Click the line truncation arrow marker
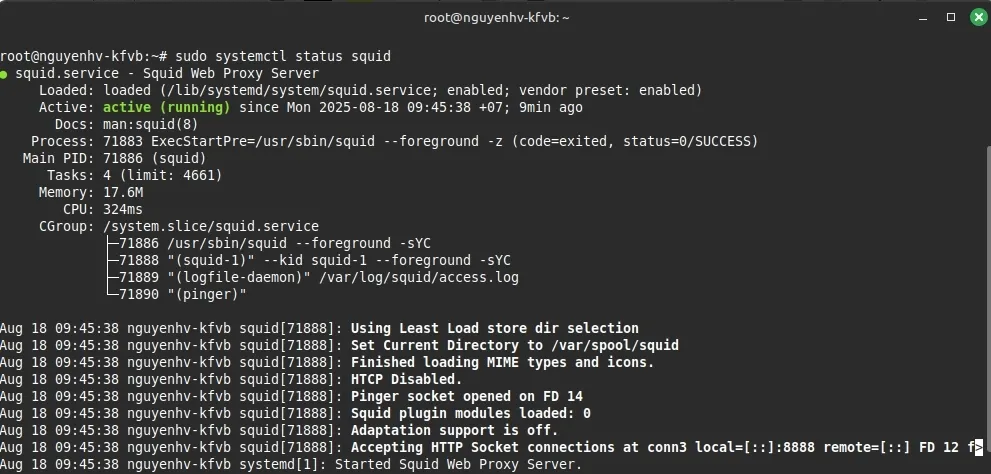 coord(978,447)
